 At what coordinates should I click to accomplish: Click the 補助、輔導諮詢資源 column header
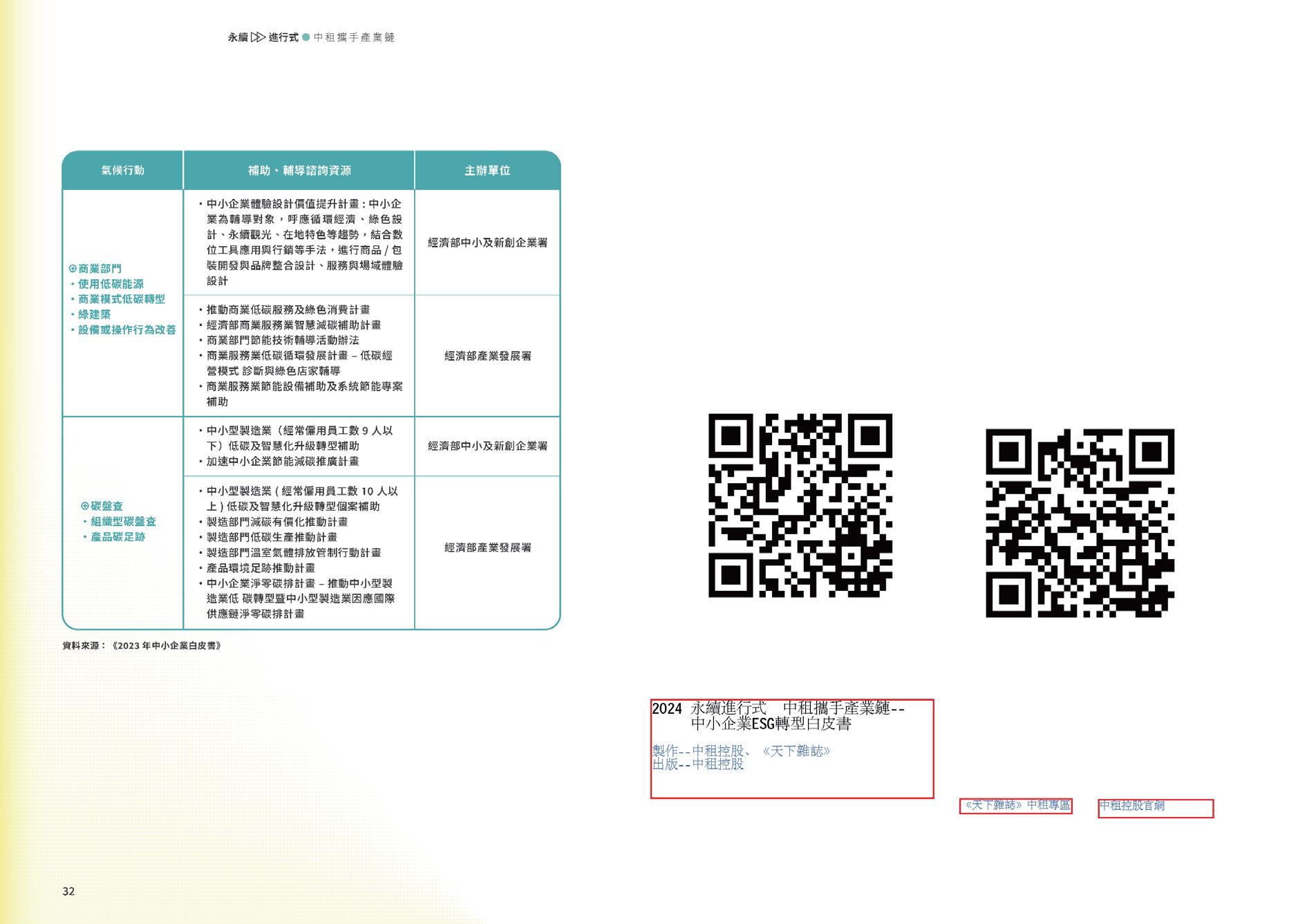click(299, 171)
